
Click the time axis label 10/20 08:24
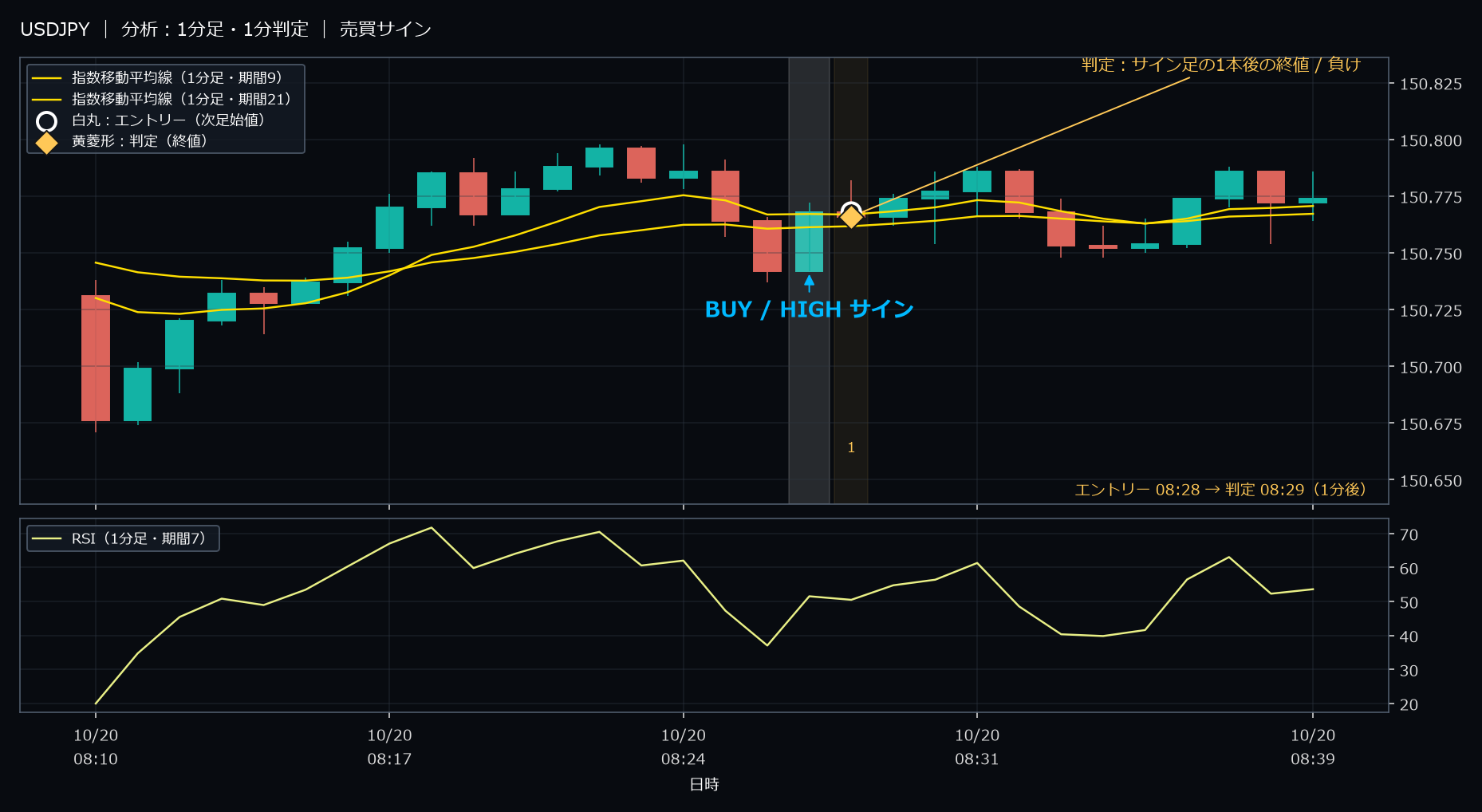(684, 747)
